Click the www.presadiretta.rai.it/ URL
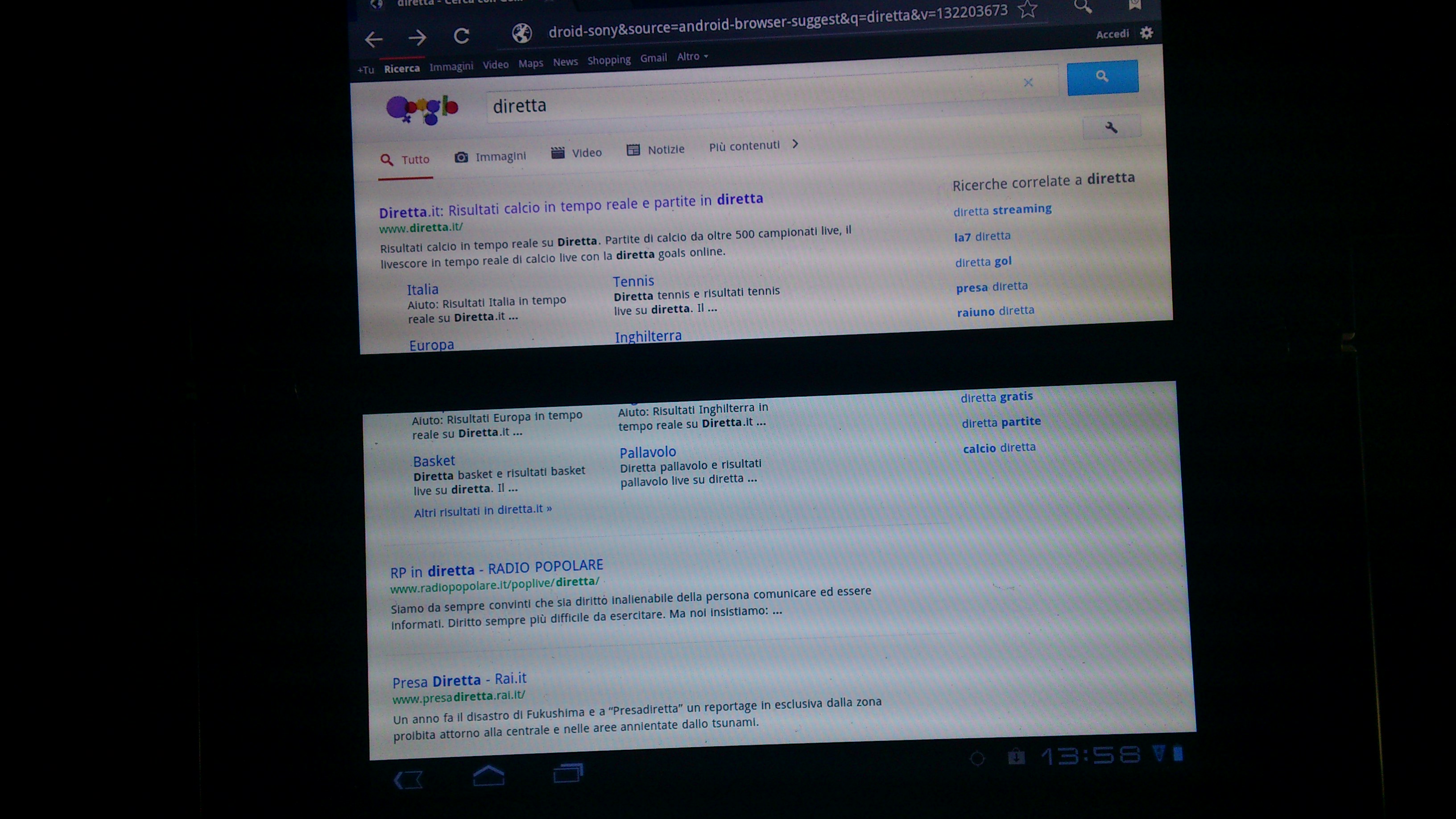This screenshot has height=819, width=1456. pos(459,697)
